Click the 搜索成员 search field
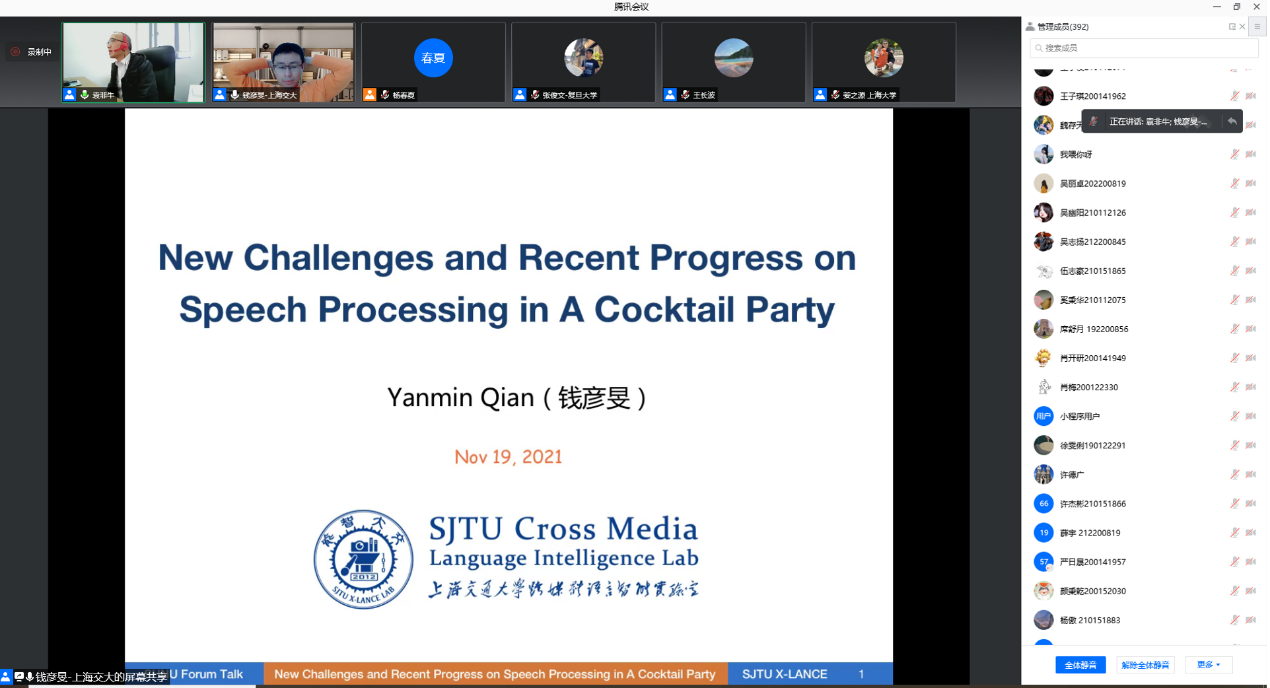 coord(1140,48)
